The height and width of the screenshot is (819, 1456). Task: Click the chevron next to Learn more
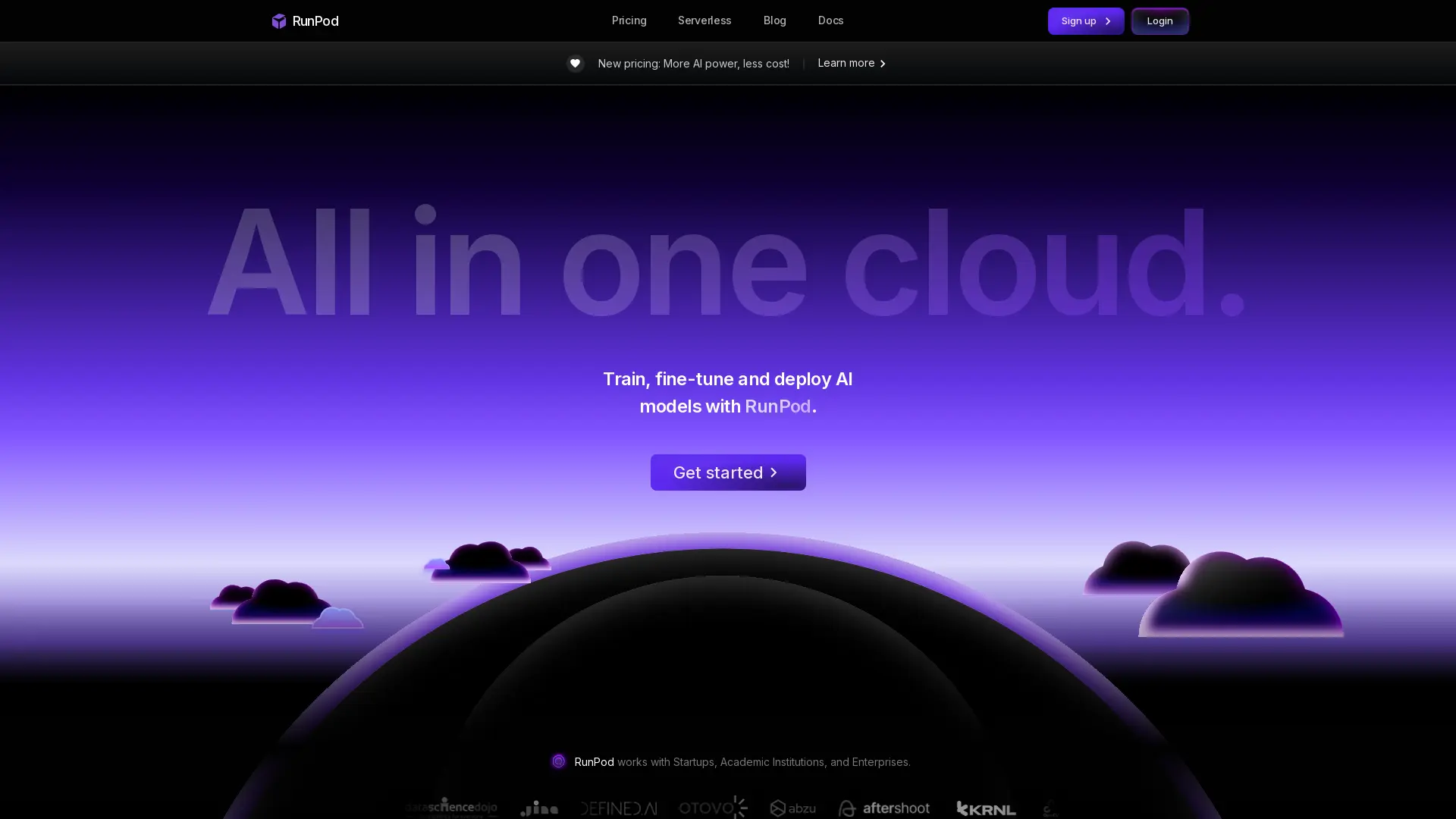(x=883, y=64)
